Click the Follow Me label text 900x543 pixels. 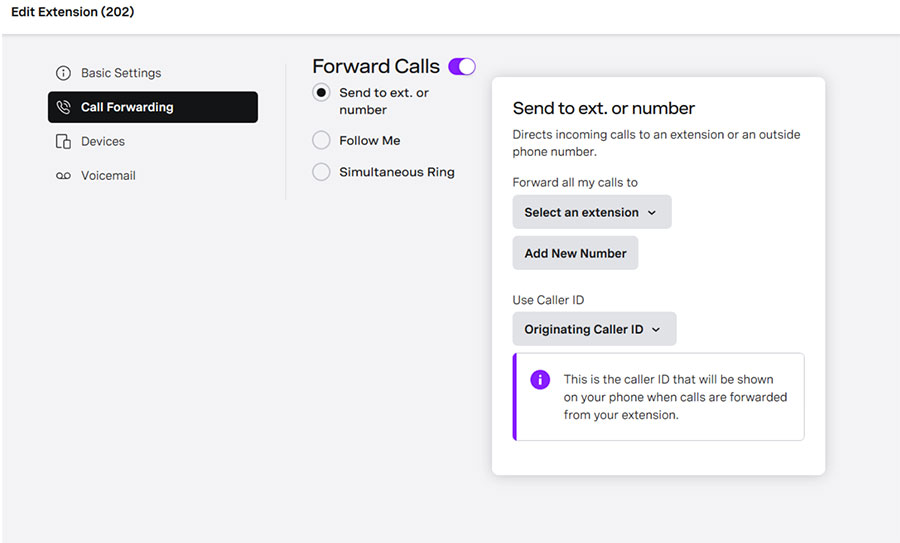(x=370, y=141)
